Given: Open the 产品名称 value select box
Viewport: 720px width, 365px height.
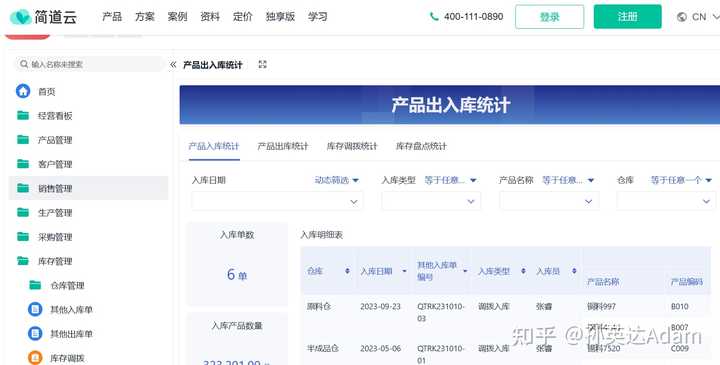Looking at the screenshot, I should point(549,201).
